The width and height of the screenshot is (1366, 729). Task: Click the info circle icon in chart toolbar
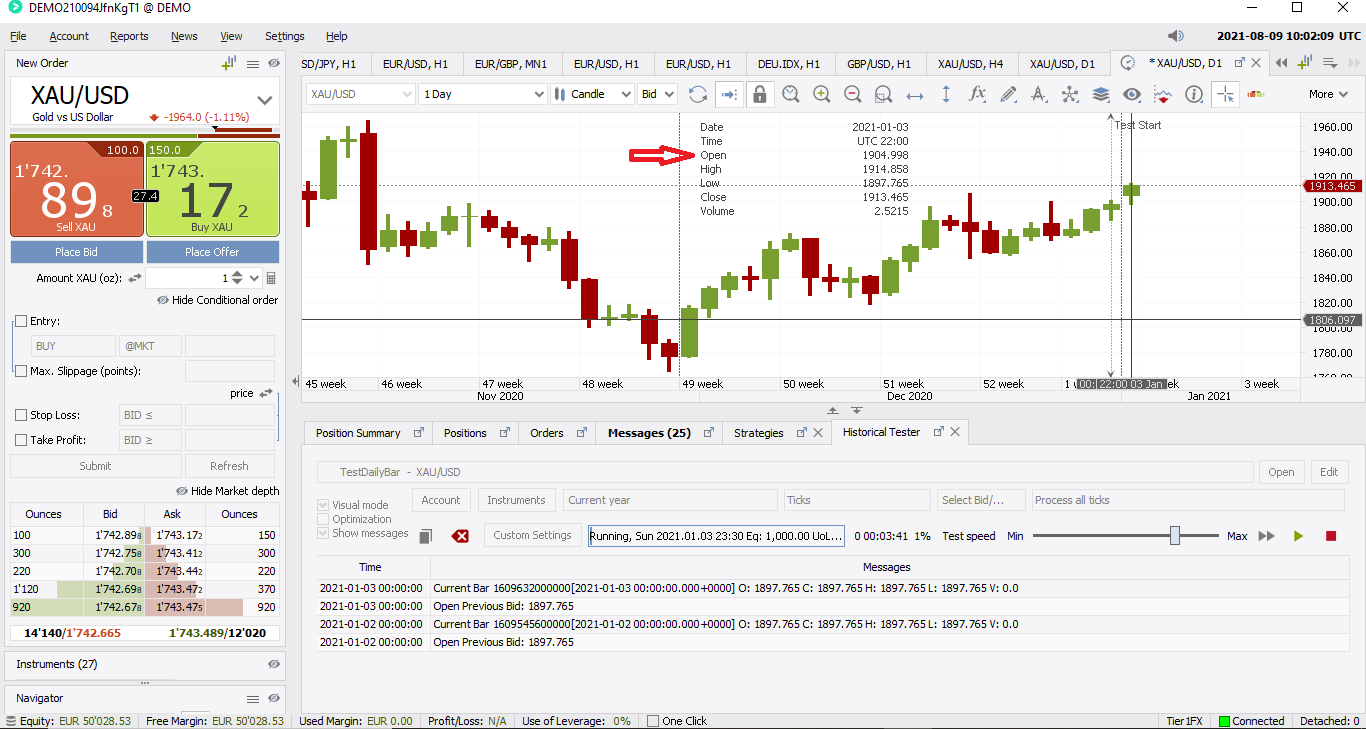tap(1194, 94)
